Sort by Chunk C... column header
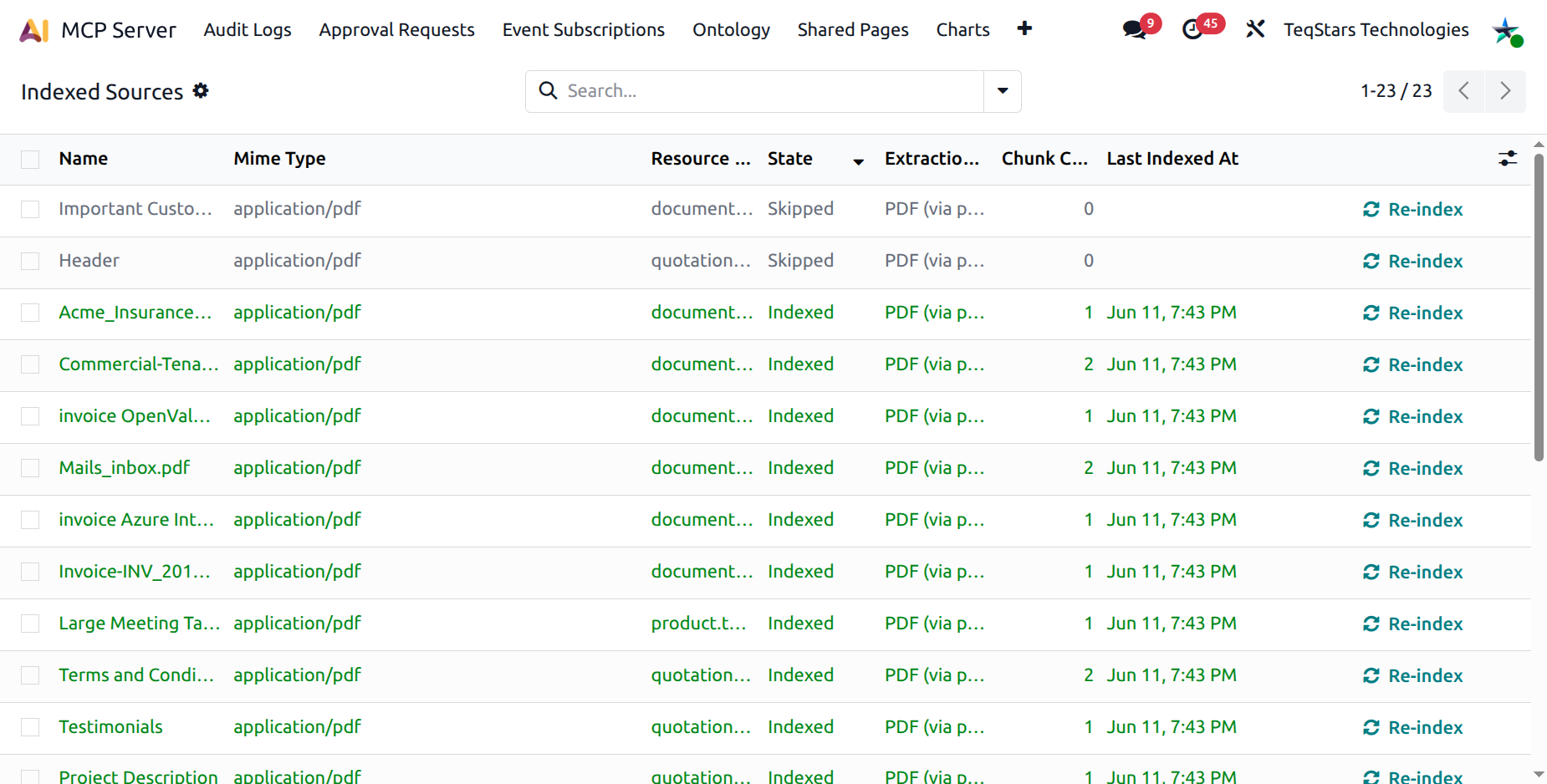 [1045, 159]
